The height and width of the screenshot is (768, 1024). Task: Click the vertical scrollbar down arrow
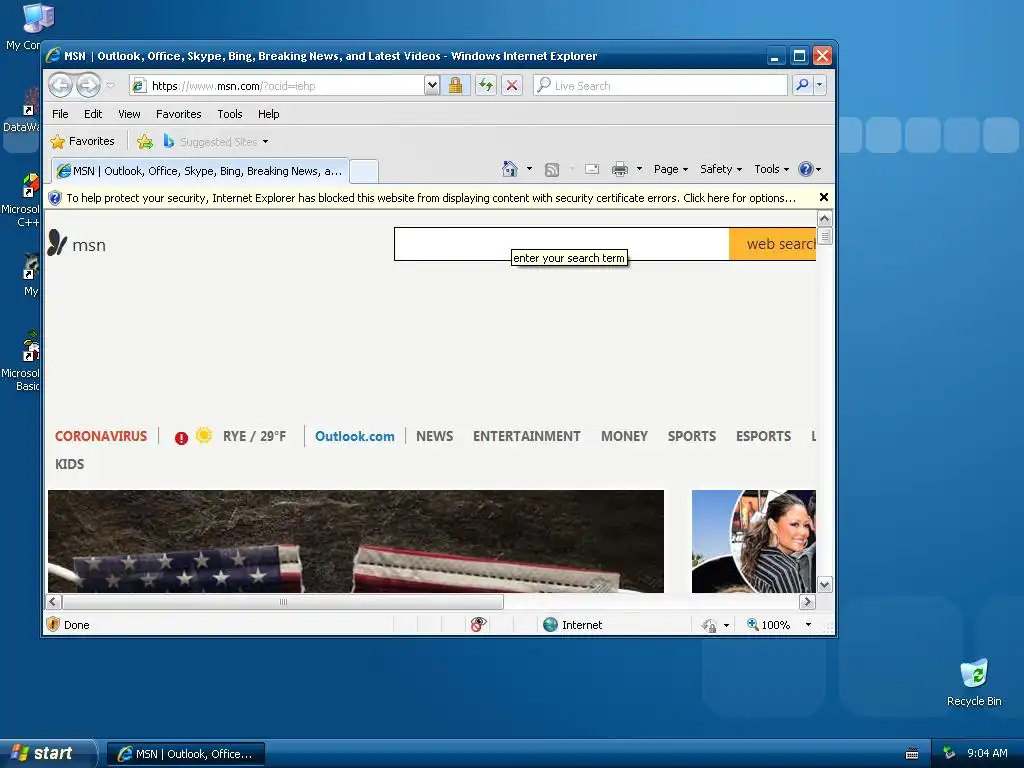pos(825,585)
